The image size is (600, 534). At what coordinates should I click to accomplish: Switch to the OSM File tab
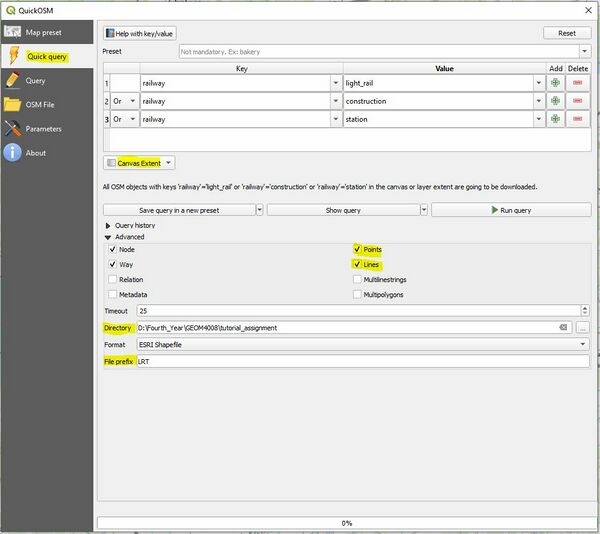click(x=42, y=105)
